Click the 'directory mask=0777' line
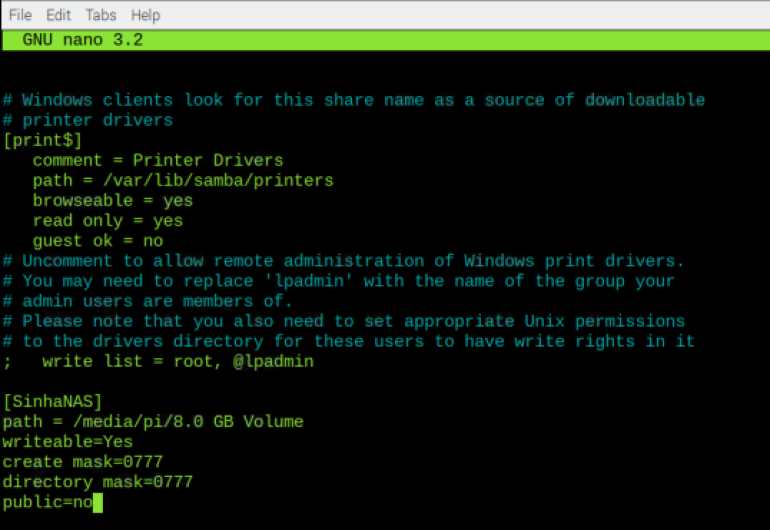This screenshot has height=530, width=770. click(98, 482)
